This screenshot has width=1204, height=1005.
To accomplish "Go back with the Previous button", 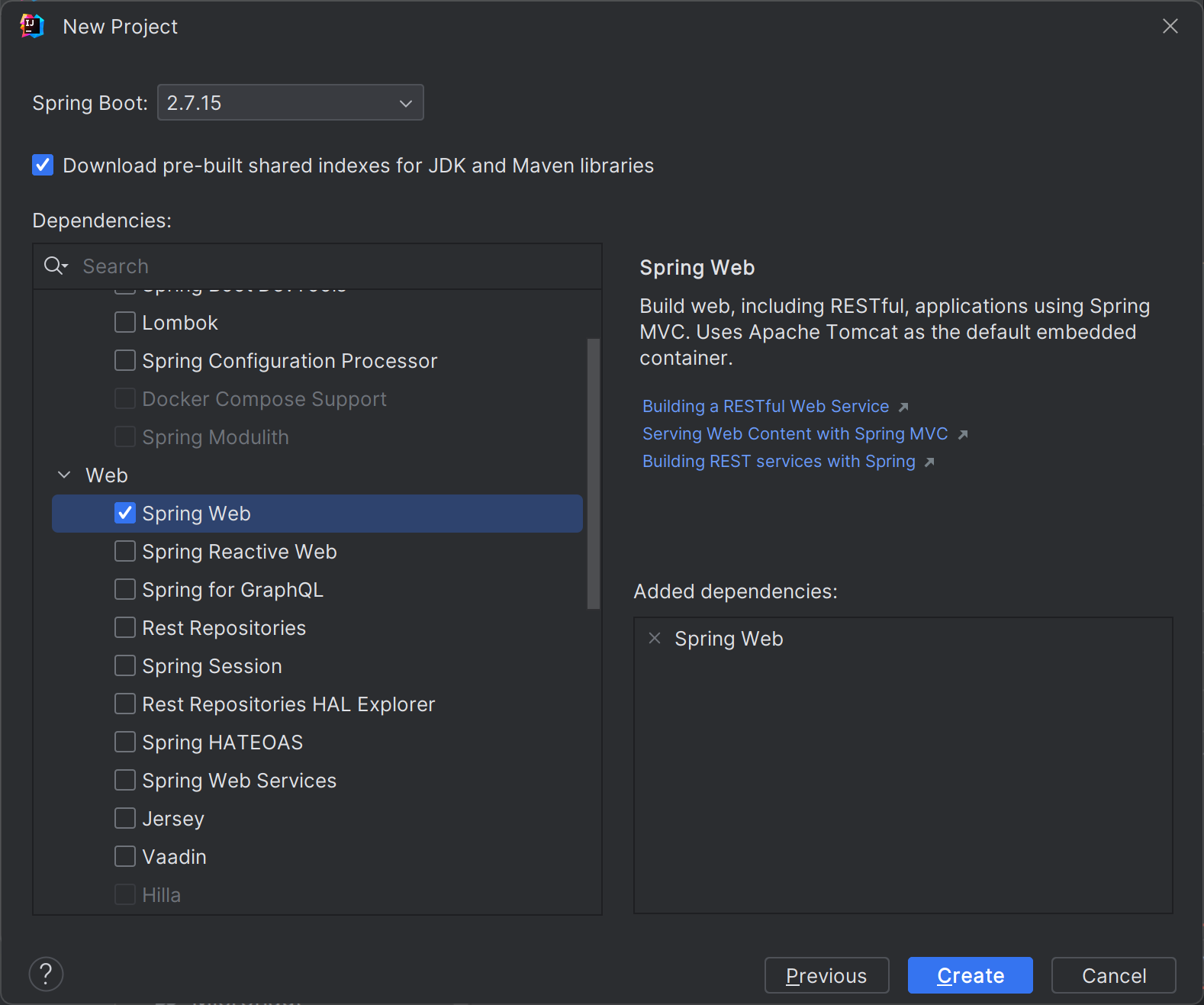I will tap(826, 975).
